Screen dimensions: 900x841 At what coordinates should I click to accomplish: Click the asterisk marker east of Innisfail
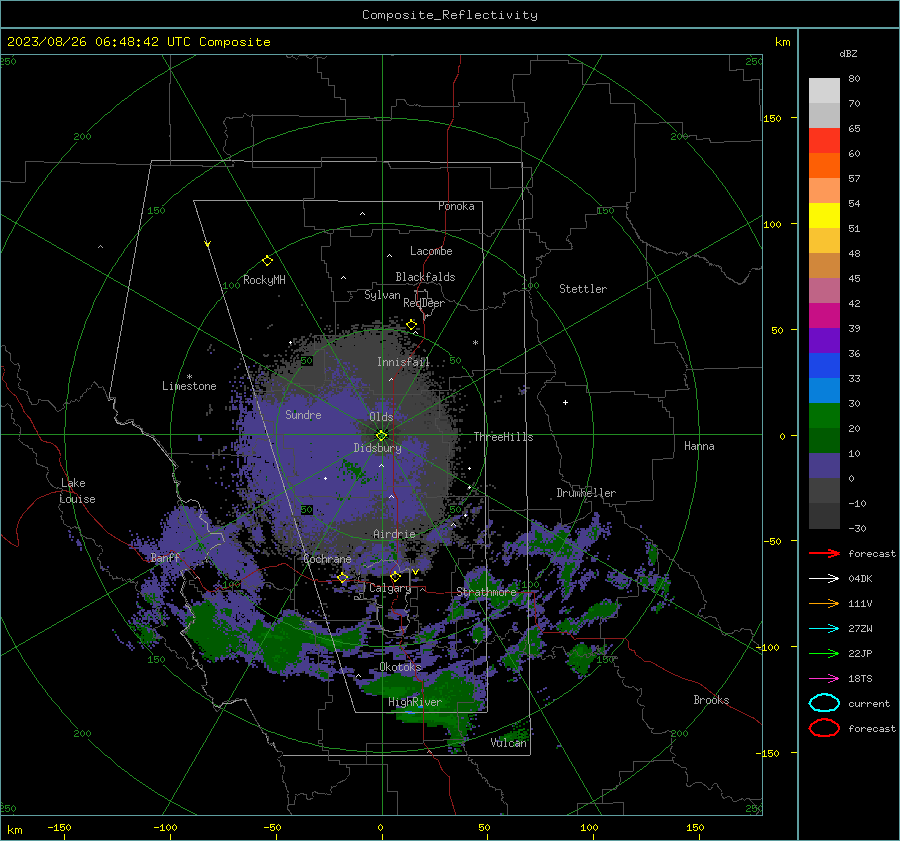tap(475, 343)
